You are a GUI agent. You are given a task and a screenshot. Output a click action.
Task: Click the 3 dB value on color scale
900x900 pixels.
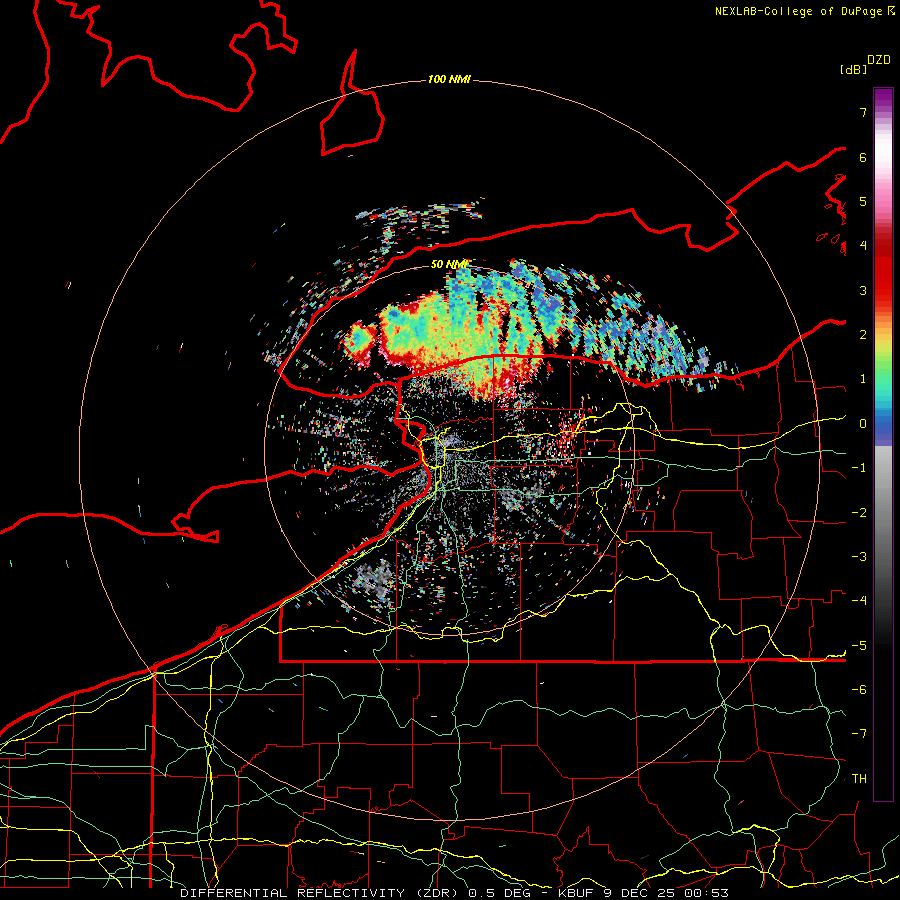(863, 290)
